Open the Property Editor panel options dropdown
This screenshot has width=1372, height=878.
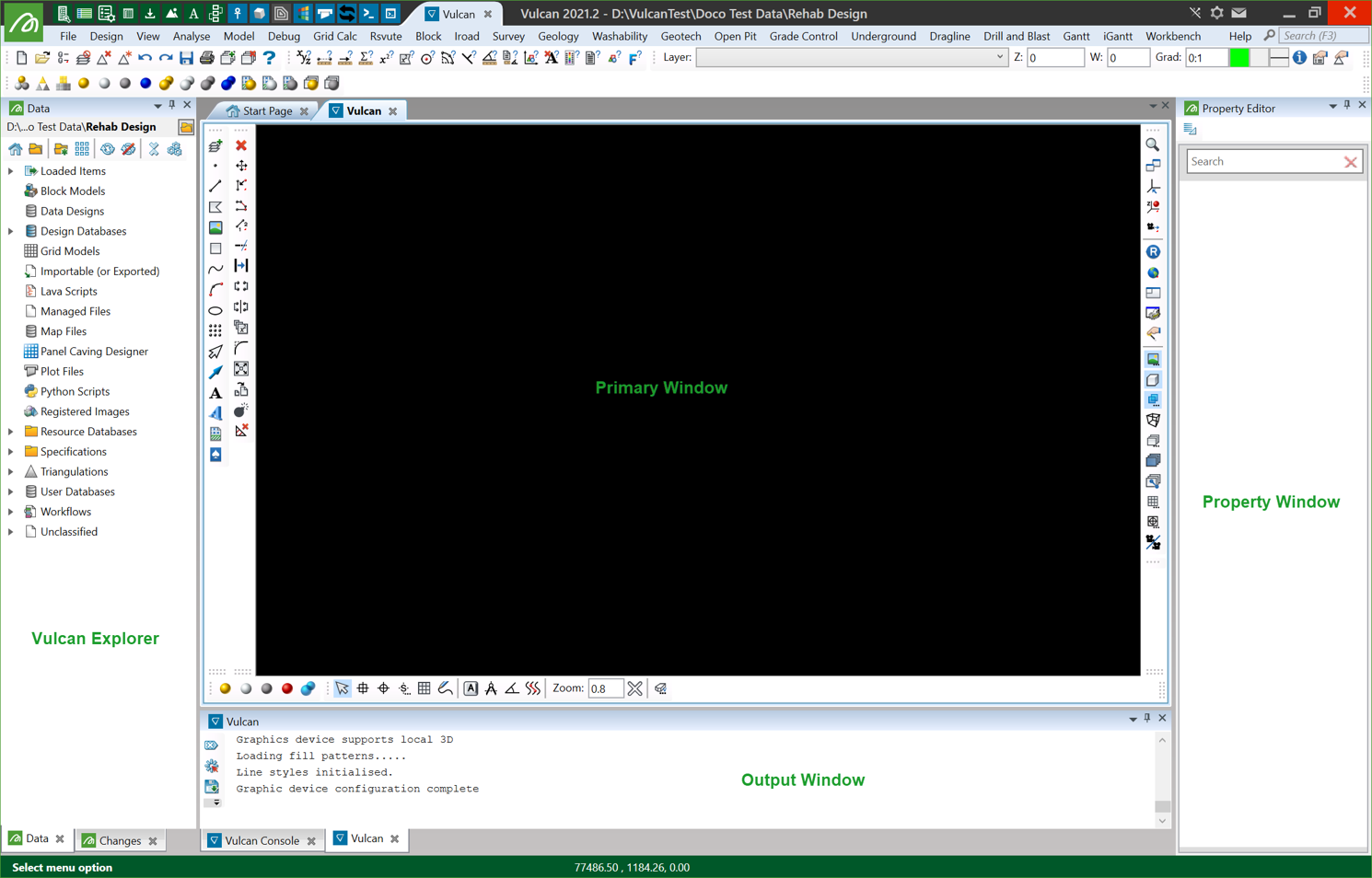click(x=1332, y=107)
